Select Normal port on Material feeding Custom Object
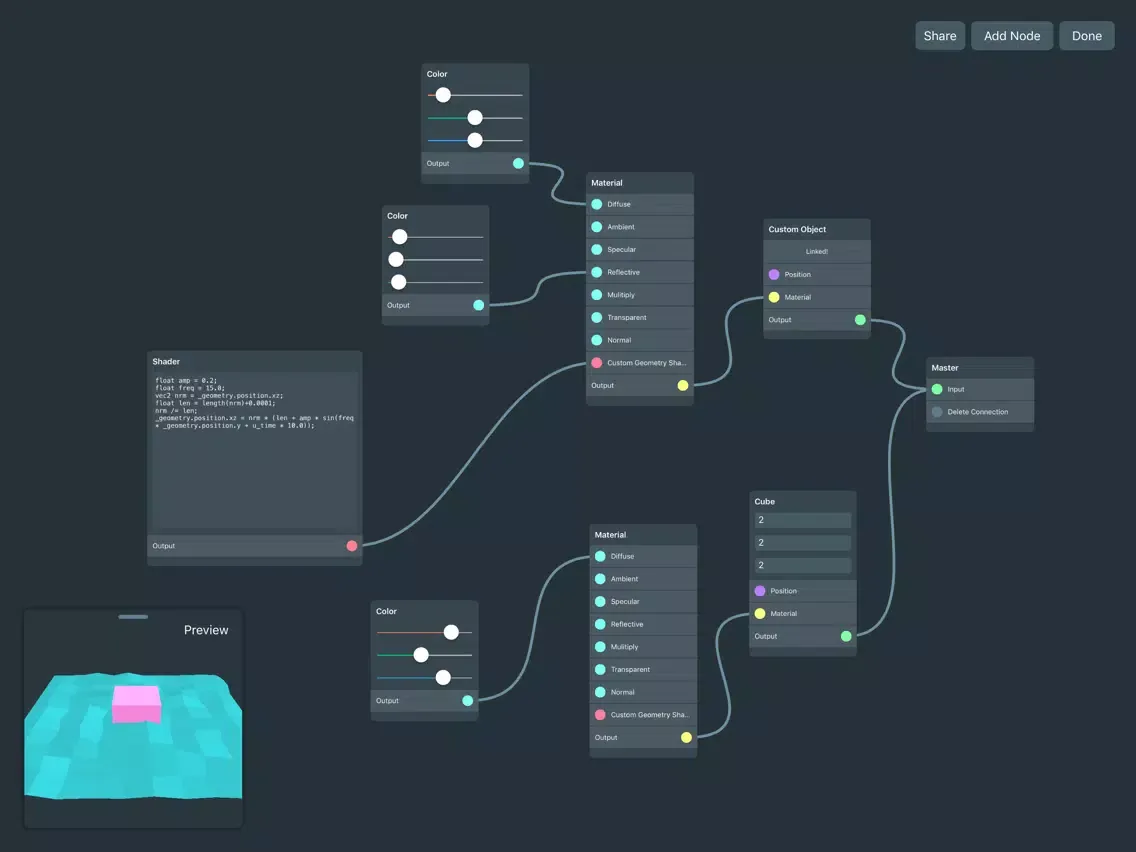This screenshot has height=852, width=1136. (596, 340)
